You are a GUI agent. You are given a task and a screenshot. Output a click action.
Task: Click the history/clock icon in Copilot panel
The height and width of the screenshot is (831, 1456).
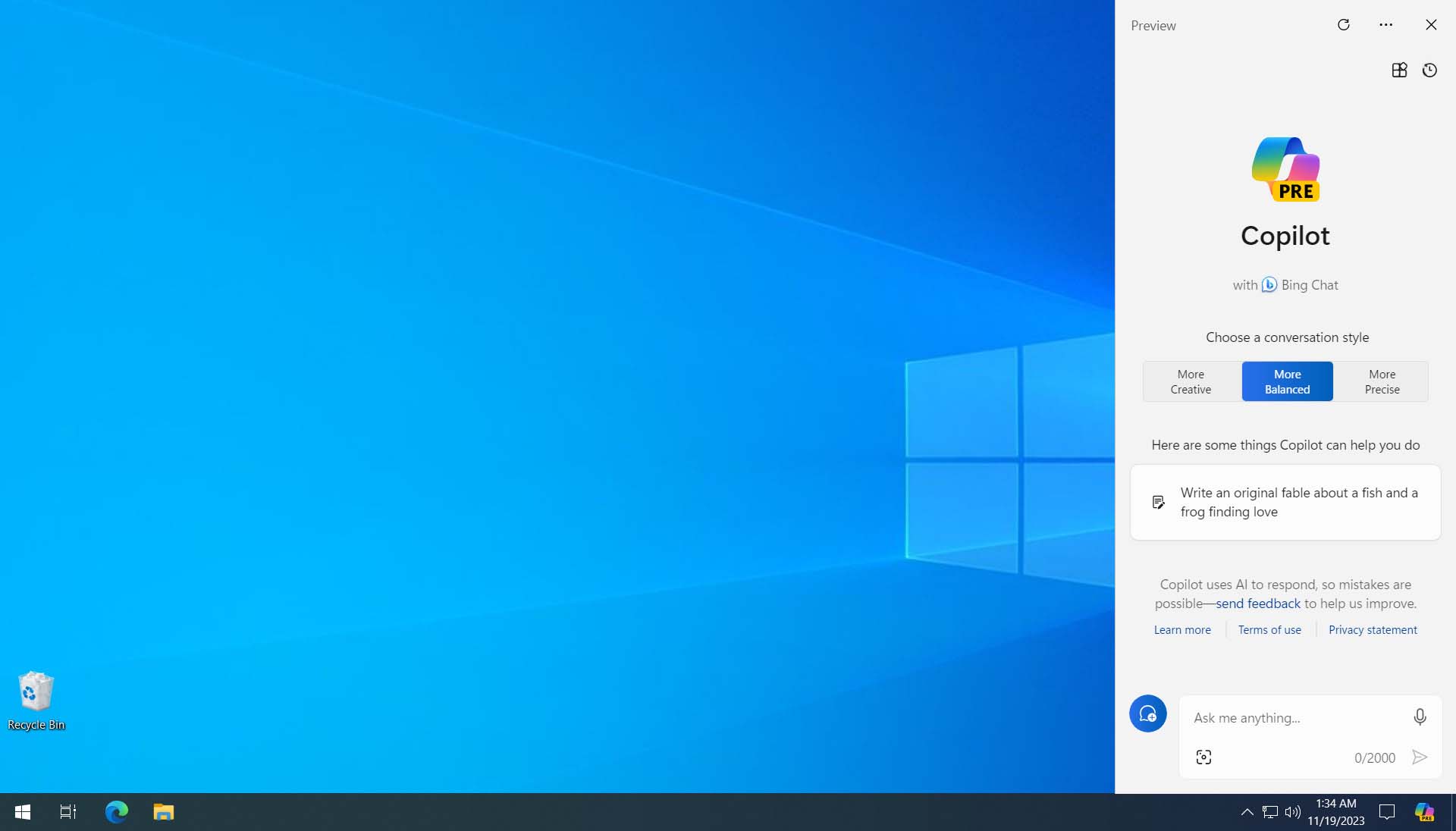click(x=1430, y=70)
